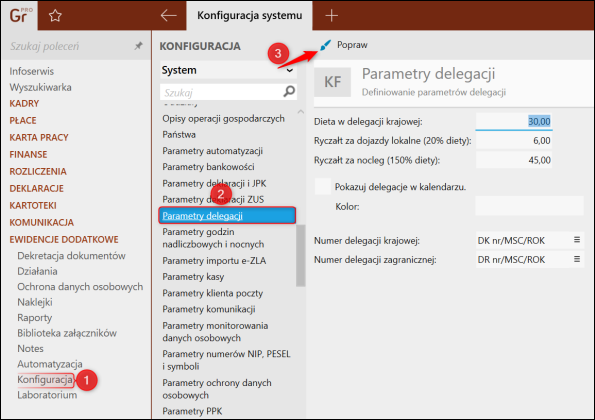Click the Gr PRO application logo

coord(20,16)
